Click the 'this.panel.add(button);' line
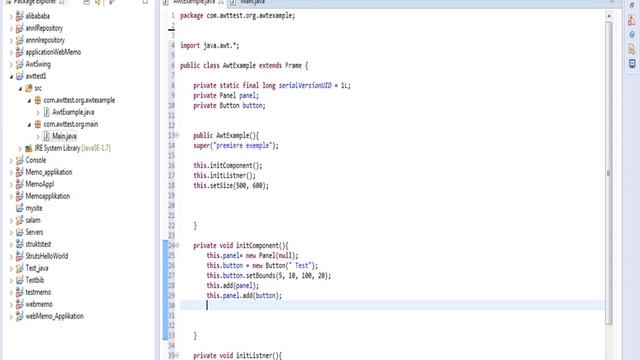This screenshot has height=360, width=640. click(244, 296)
